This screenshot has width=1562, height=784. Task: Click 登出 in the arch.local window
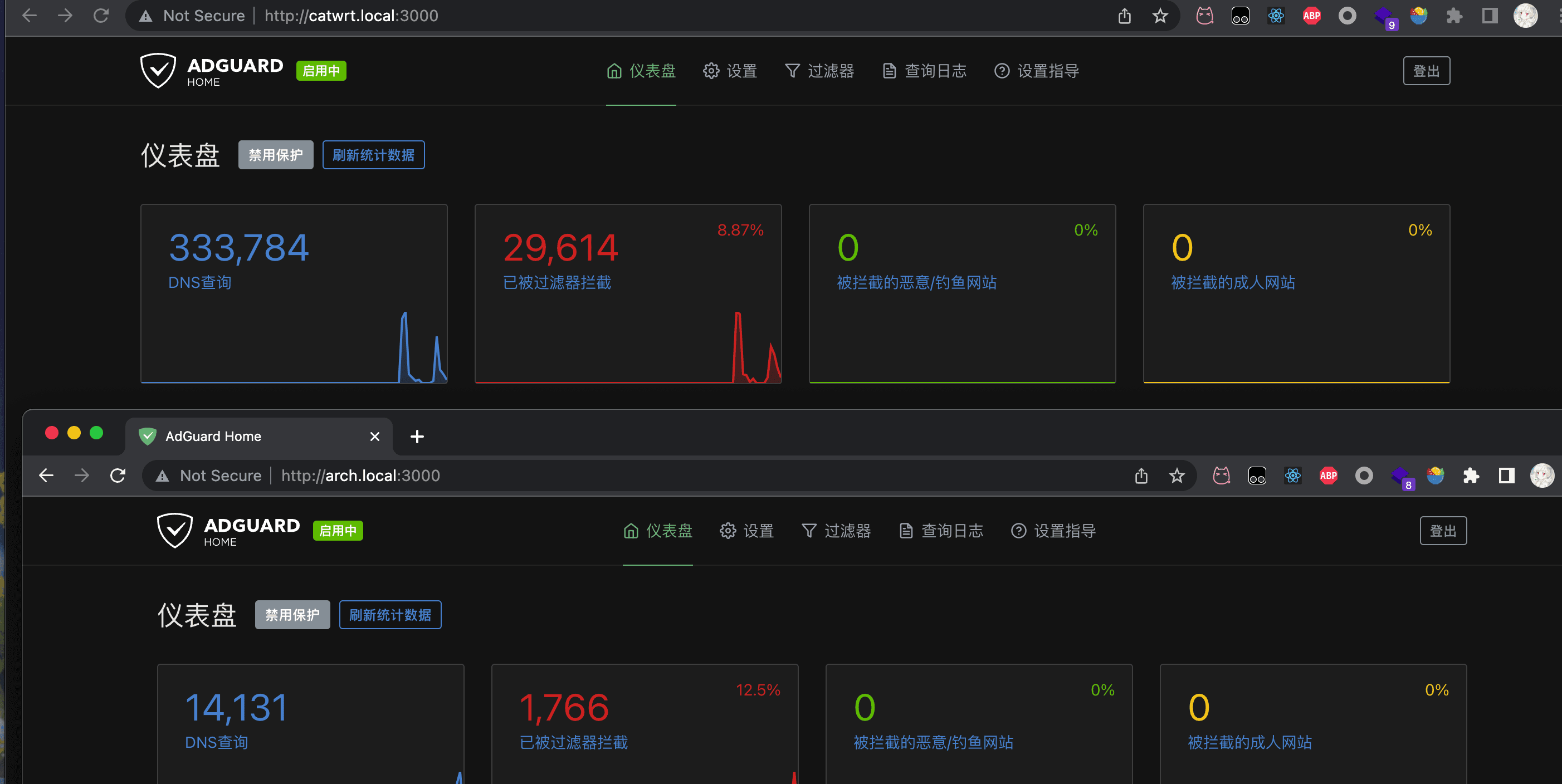1443,531
